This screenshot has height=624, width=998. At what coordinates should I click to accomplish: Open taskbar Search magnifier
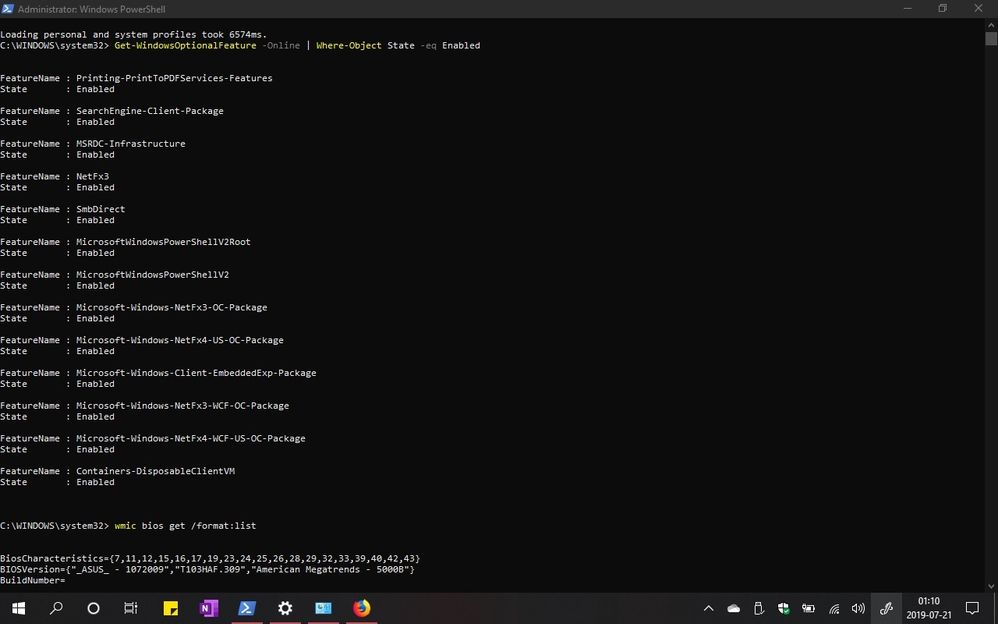[56, 608]
